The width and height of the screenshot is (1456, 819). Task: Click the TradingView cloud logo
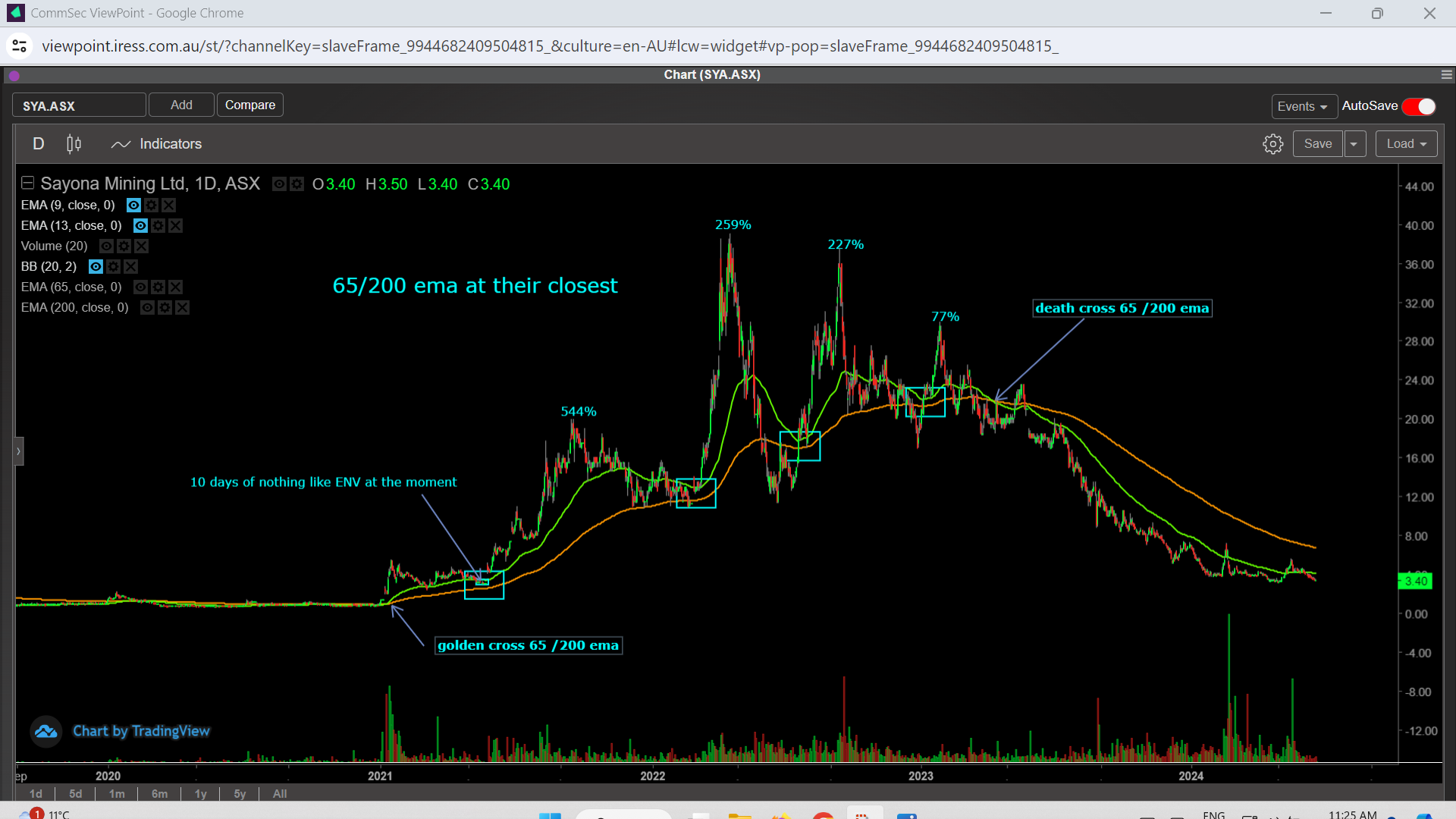pos(45,732)
